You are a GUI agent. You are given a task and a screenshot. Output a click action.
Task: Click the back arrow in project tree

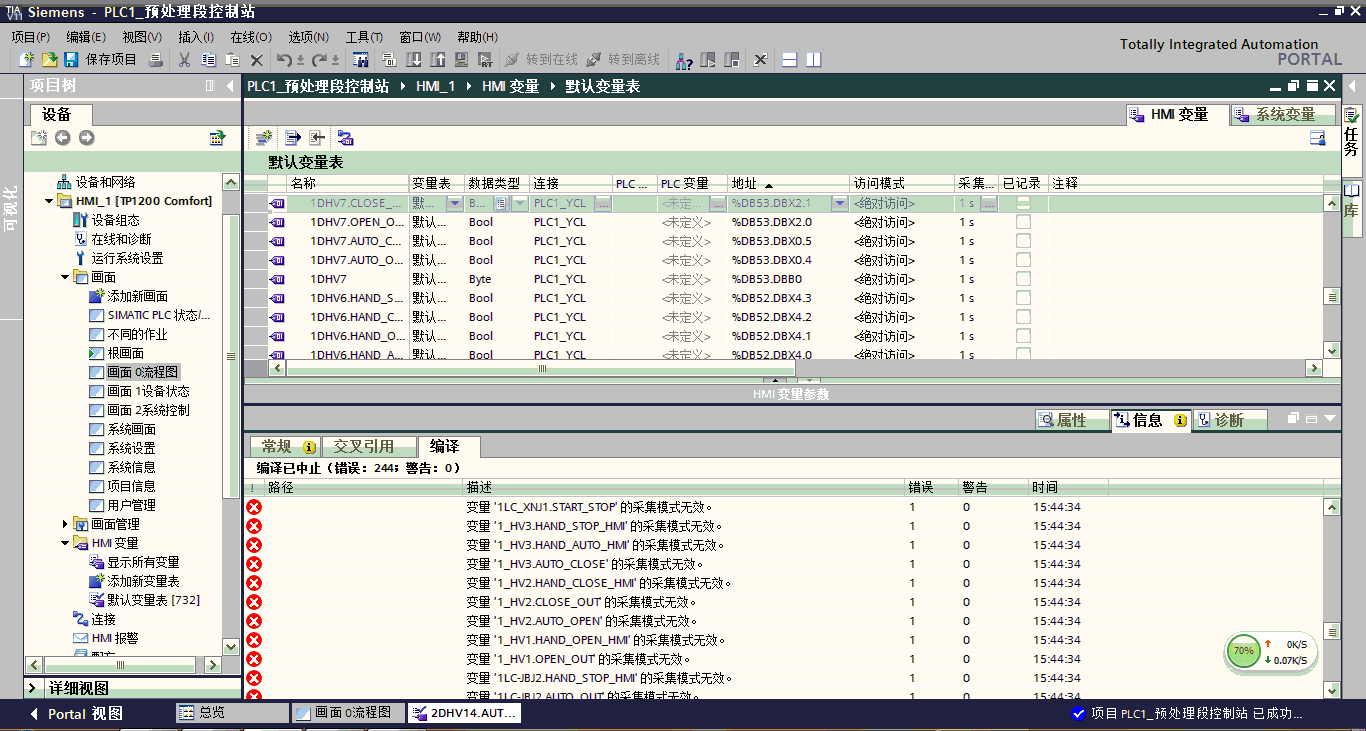click(63, 138)
